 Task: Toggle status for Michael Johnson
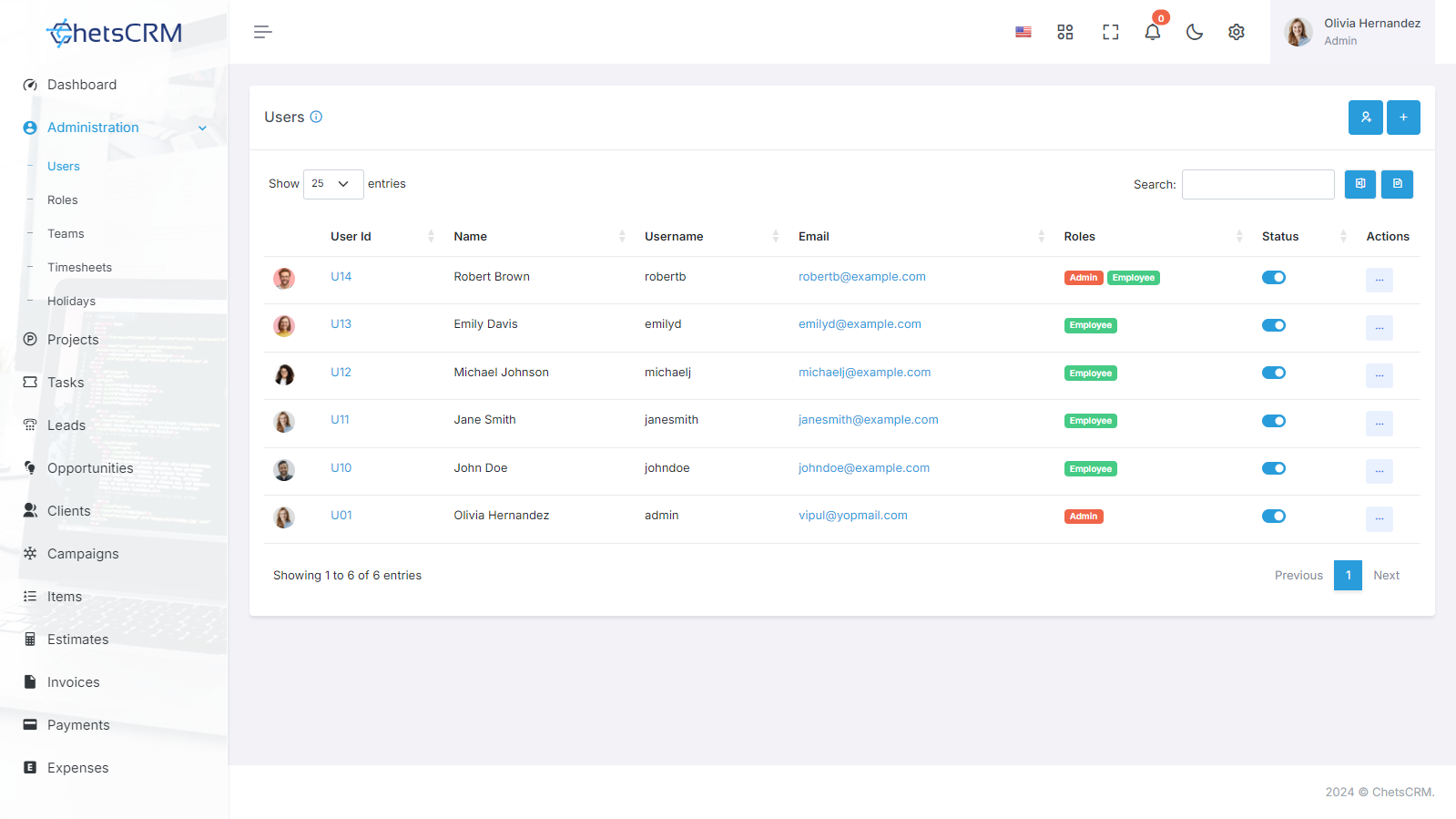pos(1274,373)
